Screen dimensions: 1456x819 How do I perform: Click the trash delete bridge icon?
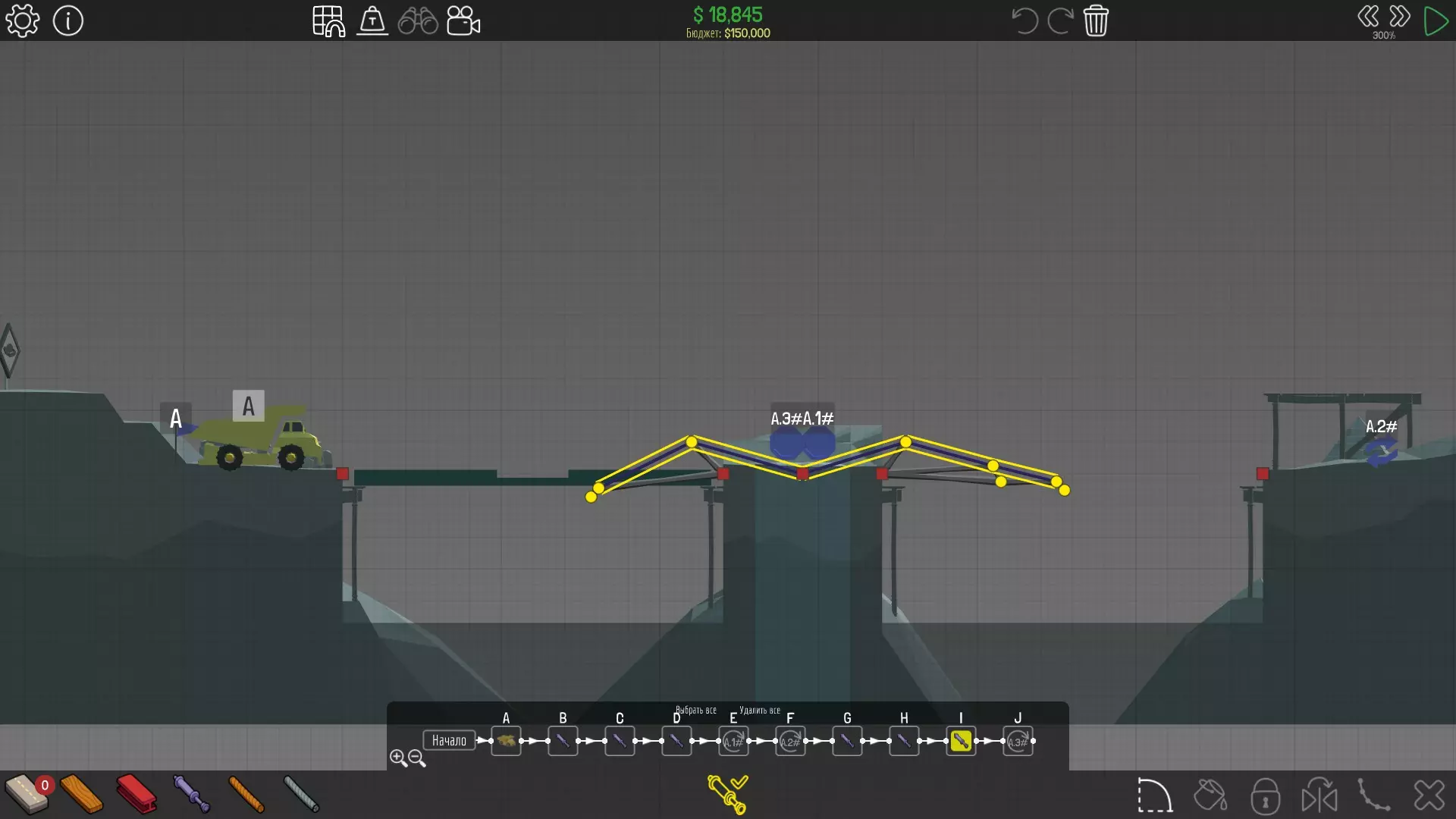pos(1096,20)
